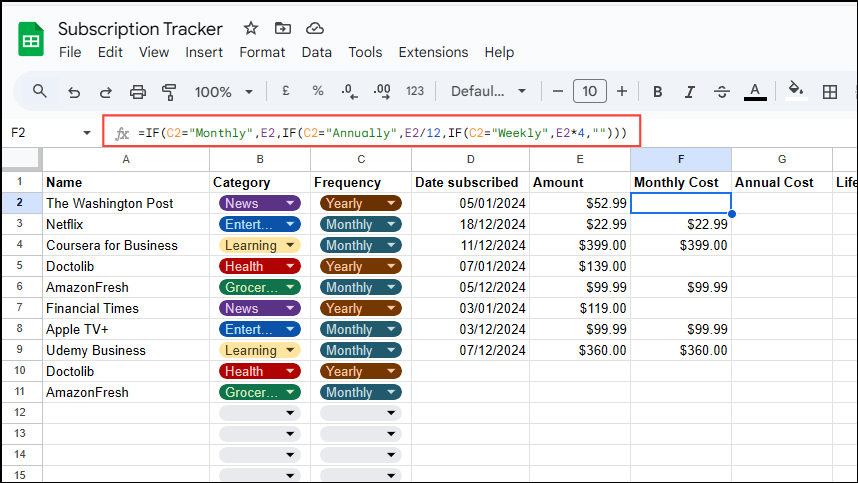858x483 pixels.
Task: Toggle italic formatting
Action: [689, 91]
